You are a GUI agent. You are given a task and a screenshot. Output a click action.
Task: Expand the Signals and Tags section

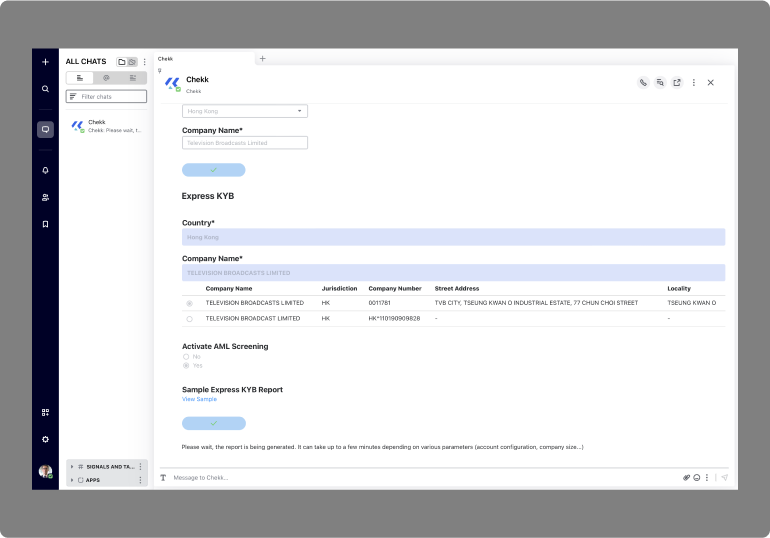(71, 467)
